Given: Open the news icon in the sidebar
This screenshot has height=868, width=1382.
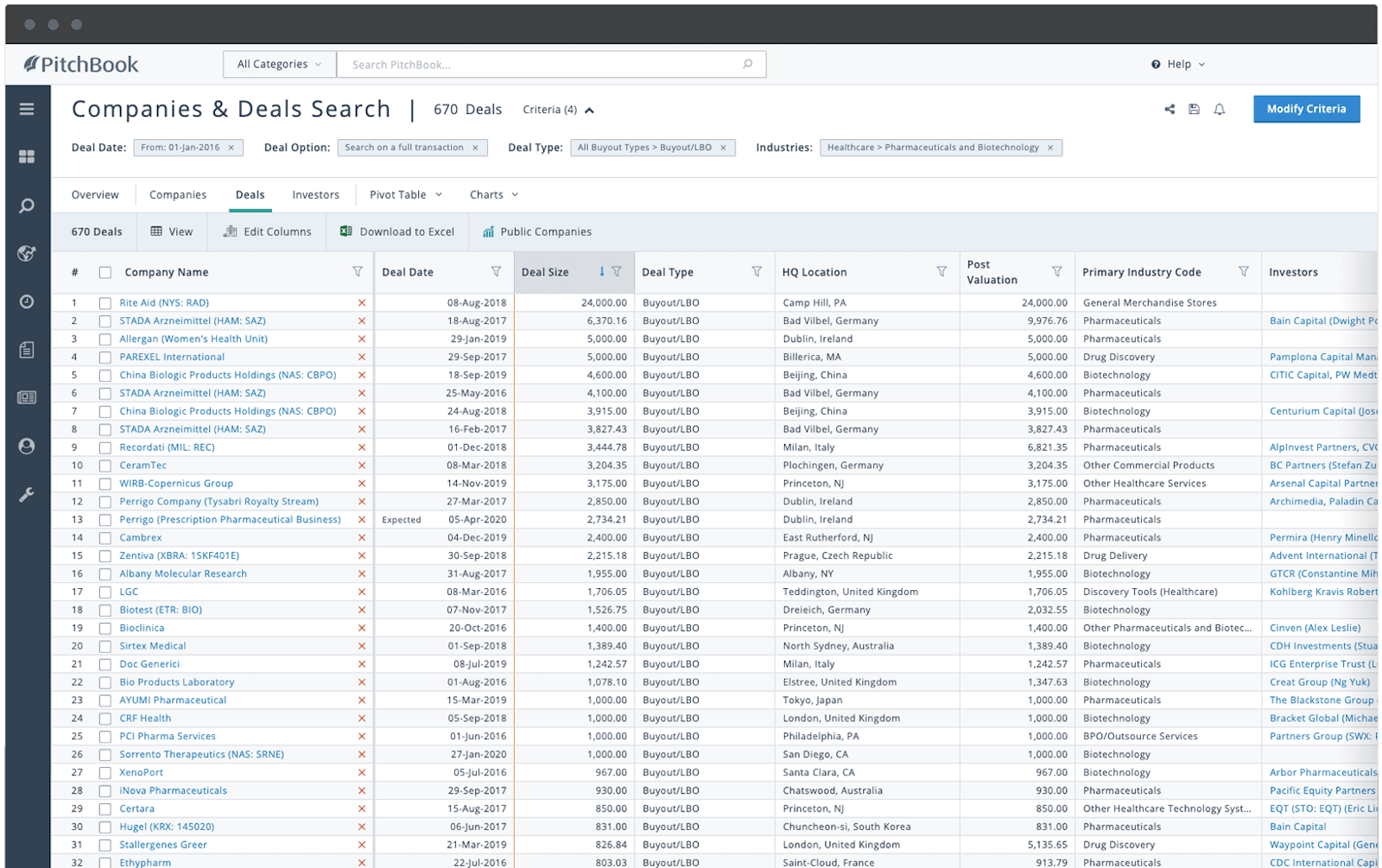Looking at the screenshot, I should point(27,397).
